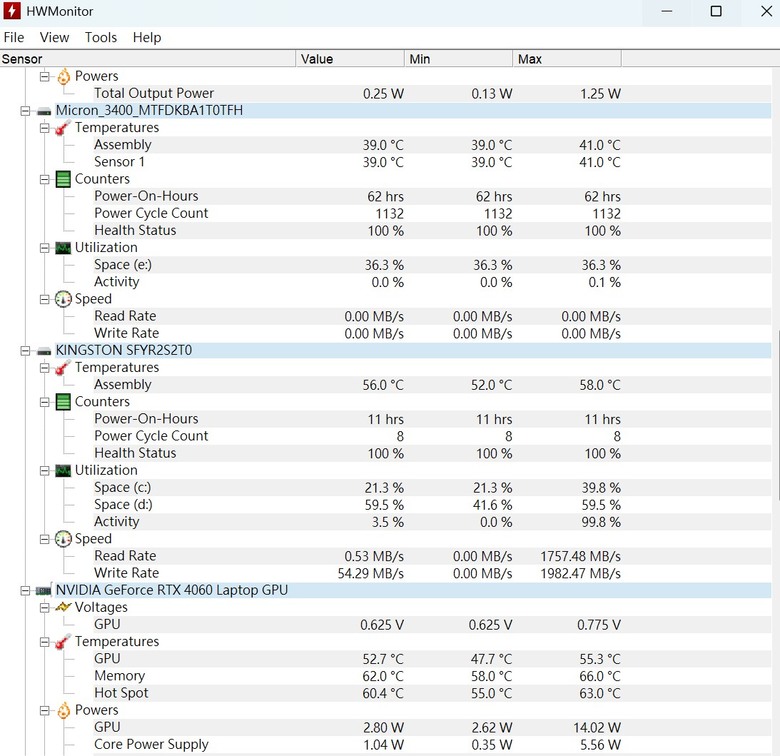
Task: Click the drive icon beside KINGSTON SFYR2S2T0
Action: 44,351
